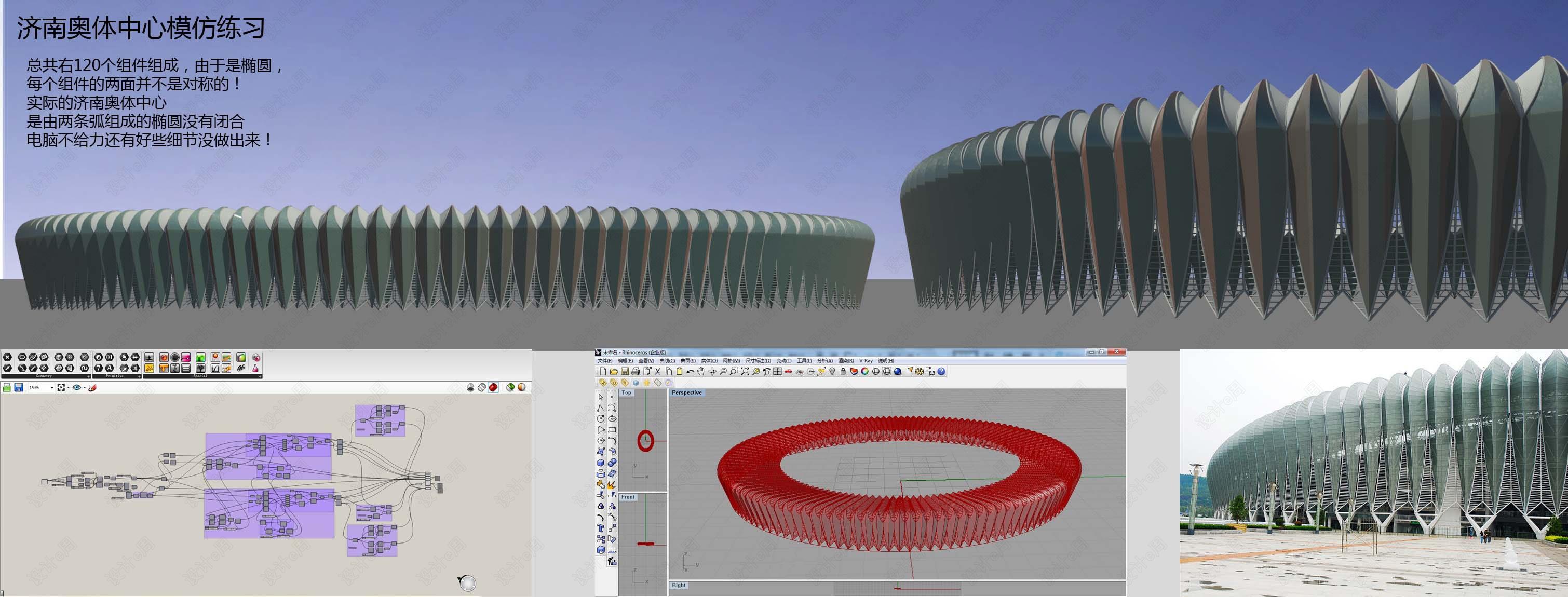Click the light bulb hide objects icon

(x=832, y=371)
